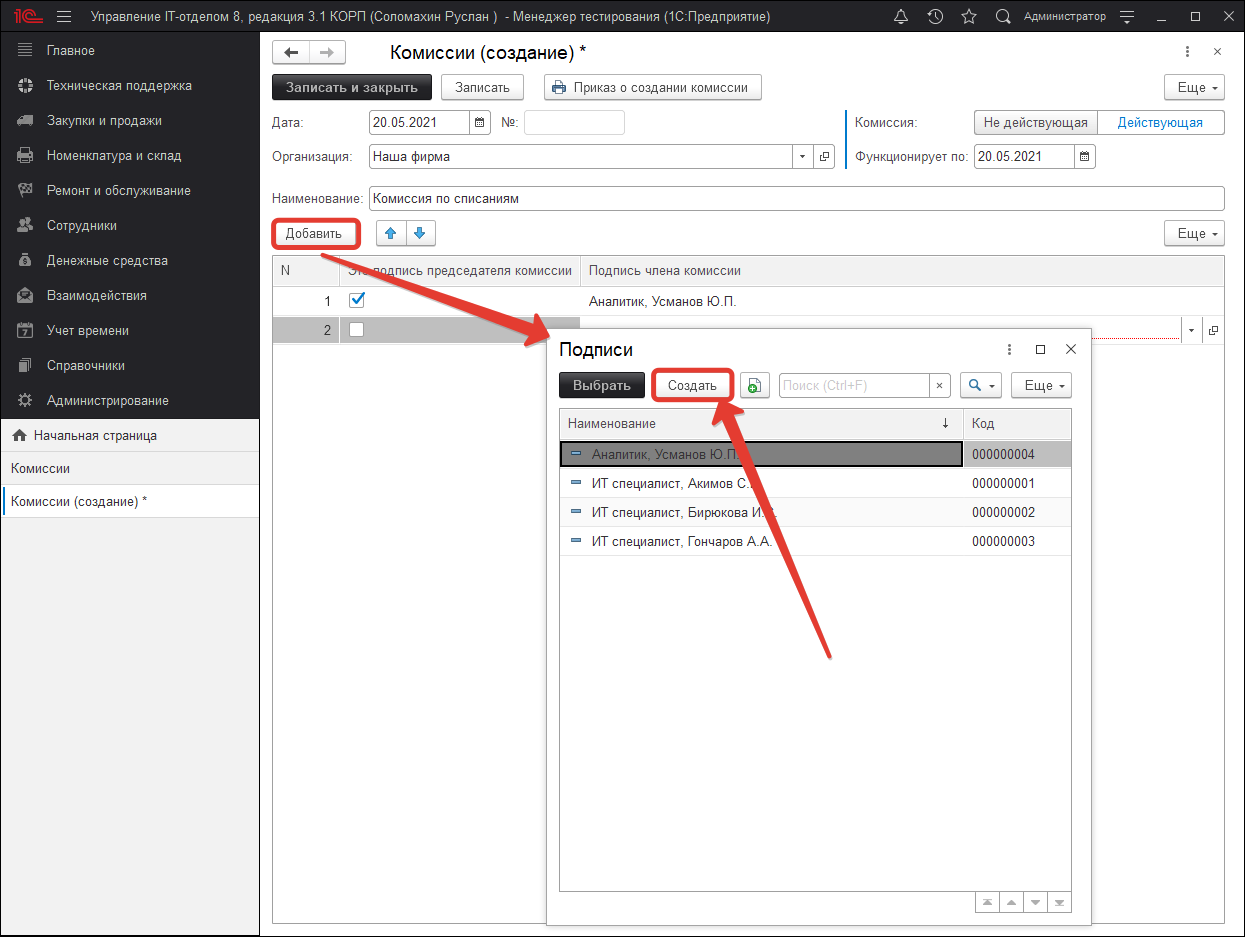
Task: Open the Еще dropdown in Подписи dialog
Action: 1041,385
